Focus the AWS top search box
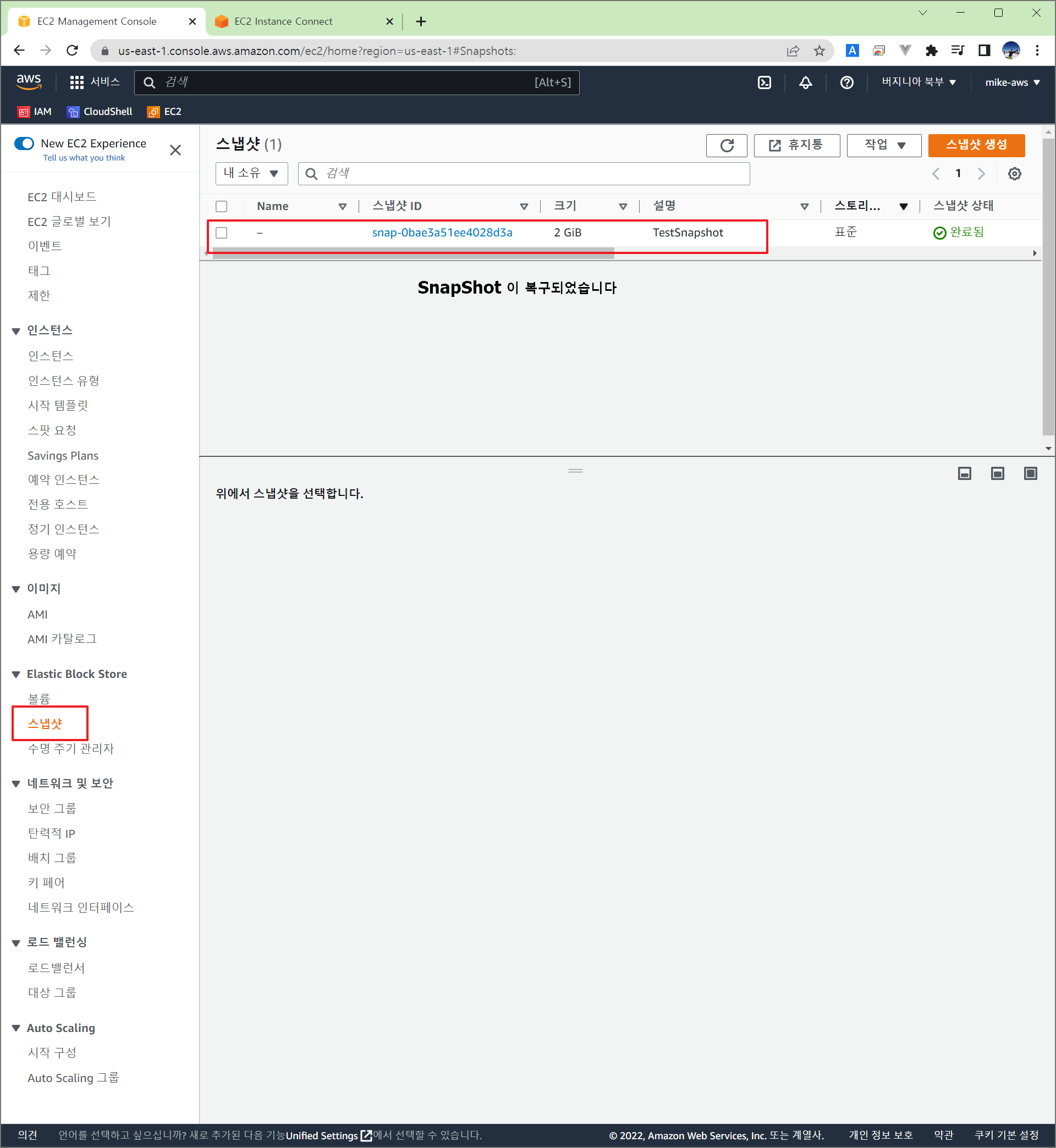This screenshot has height=1148, width=1056. 356,82
